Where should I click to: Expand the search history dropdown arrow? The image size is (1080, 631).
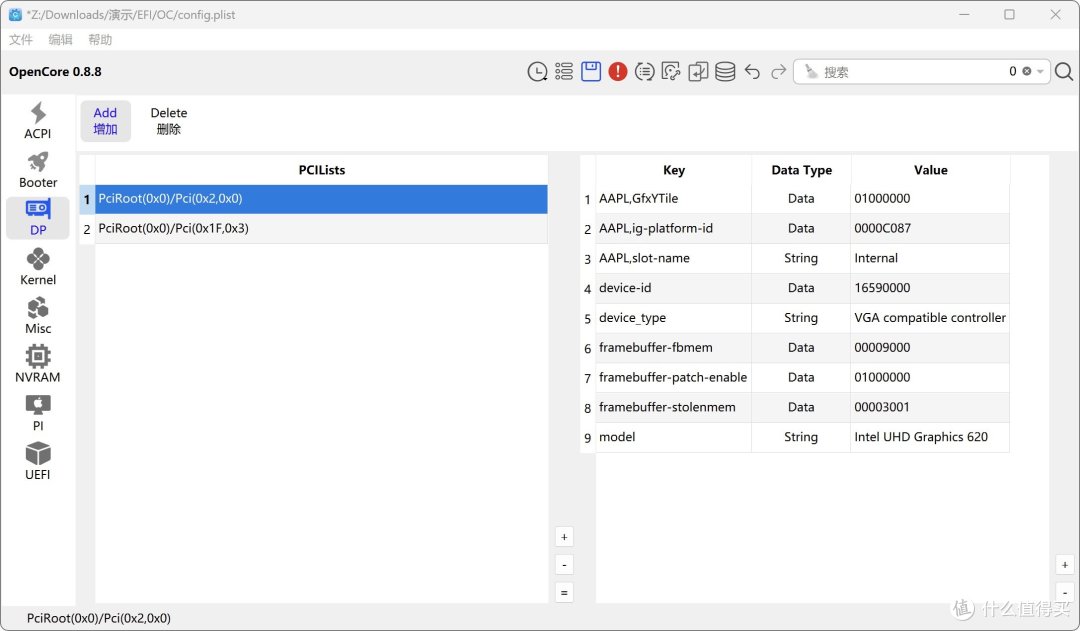pos(1040,72)
